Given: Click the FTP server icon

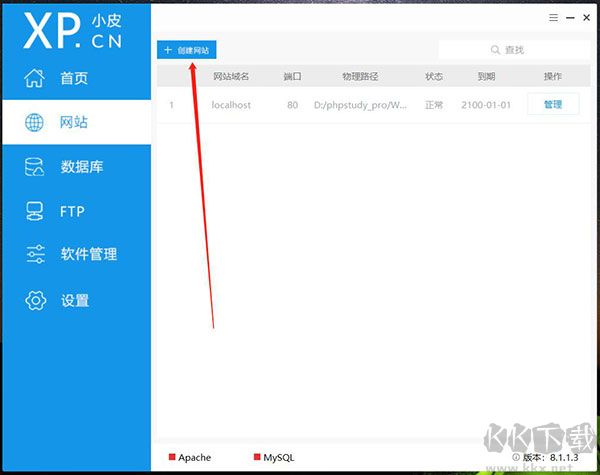Looking at the screenshot, I should tap(34, 211).
